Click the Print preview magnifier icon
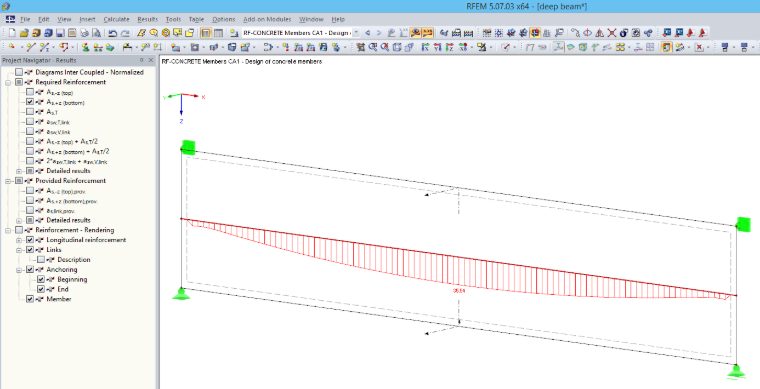The height and width of the screenshot is (389, 760). tap(96, 33)
